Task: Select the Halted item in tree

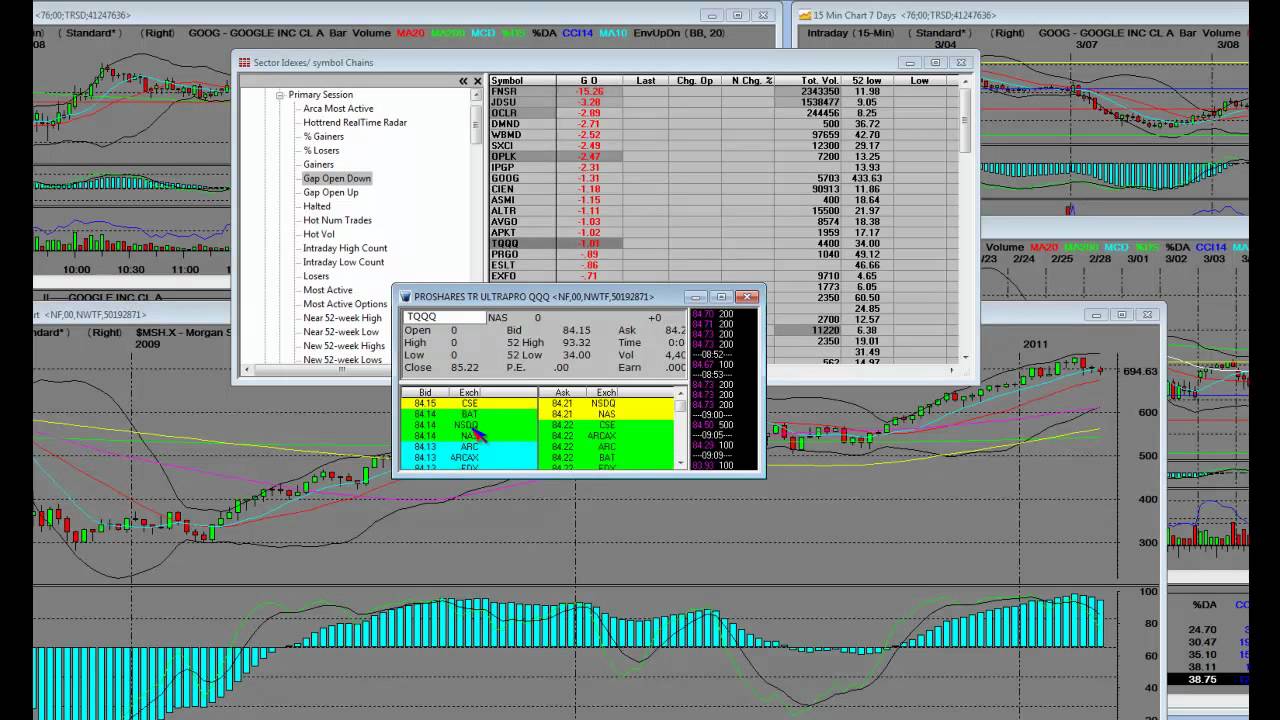Action: [316, 207]
